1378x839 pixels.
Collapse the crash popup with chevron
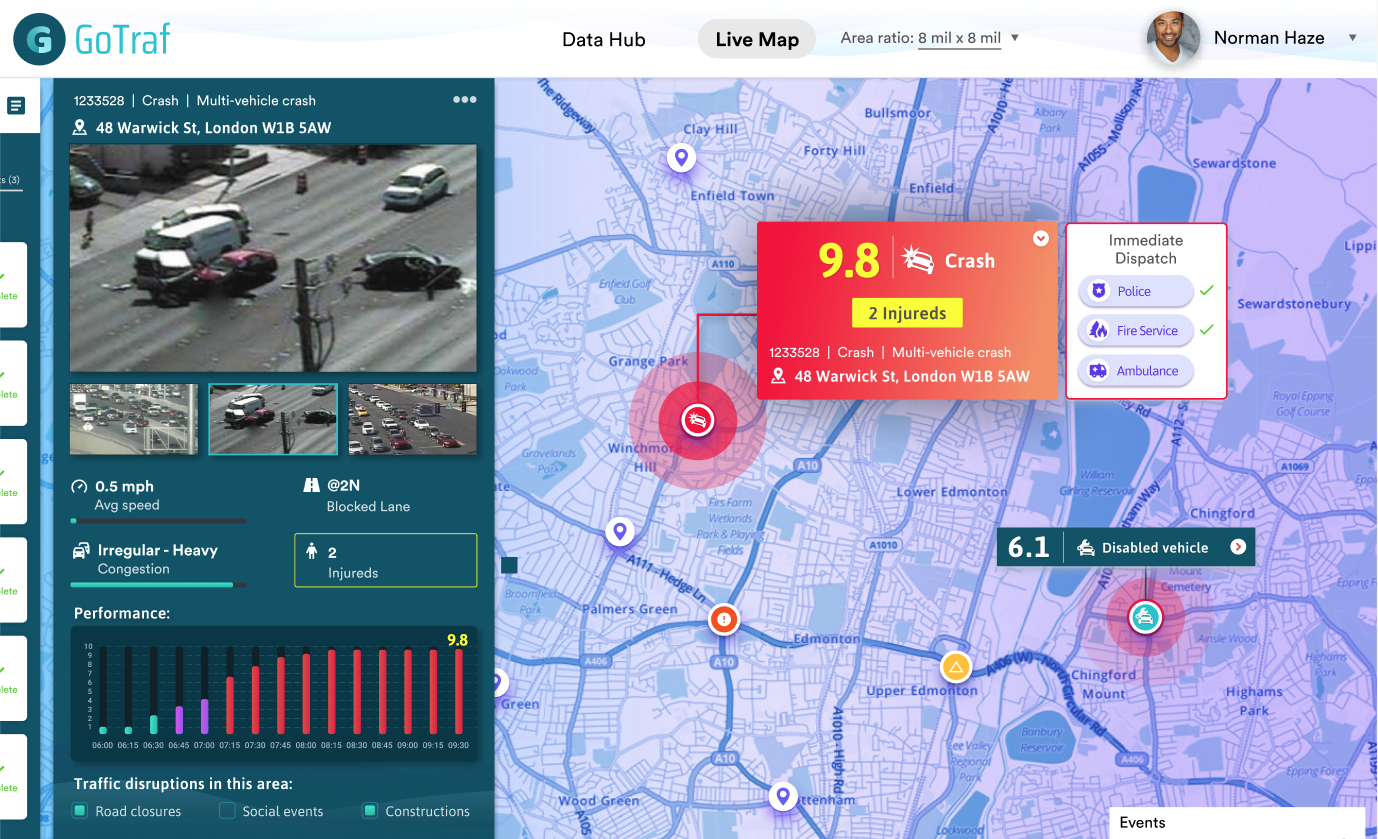[x=1040, y=238]
